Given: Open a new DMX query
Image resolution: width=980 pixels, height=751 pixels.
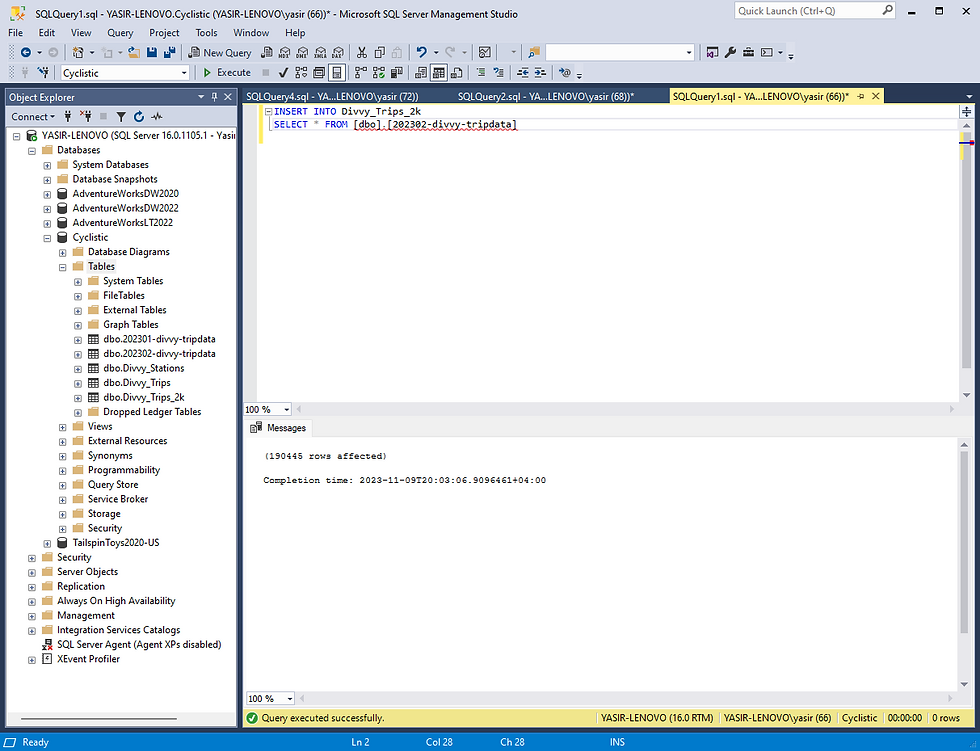Looking at the screenshot, I should tap(302, 52).
